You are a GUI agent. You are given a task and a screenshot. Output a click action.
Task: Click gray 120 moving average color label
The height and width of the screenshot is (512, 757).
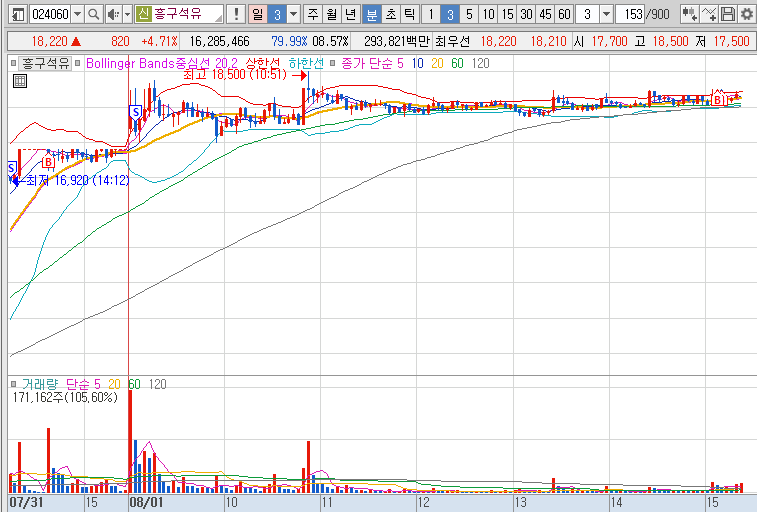[480, 63]
